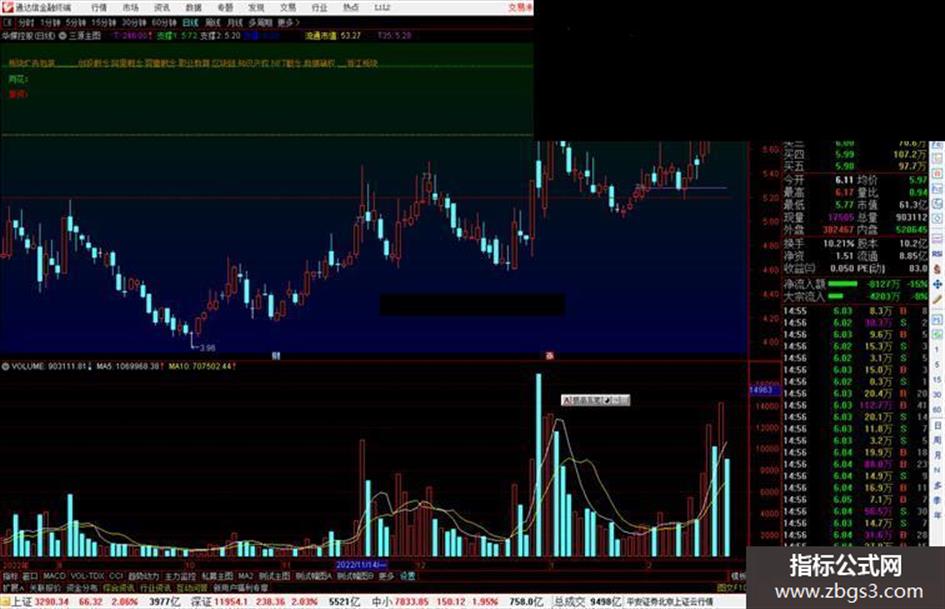Open the 资金分布 tab
This screenshot has width=945, height=609.
click(x=82, y=587)
